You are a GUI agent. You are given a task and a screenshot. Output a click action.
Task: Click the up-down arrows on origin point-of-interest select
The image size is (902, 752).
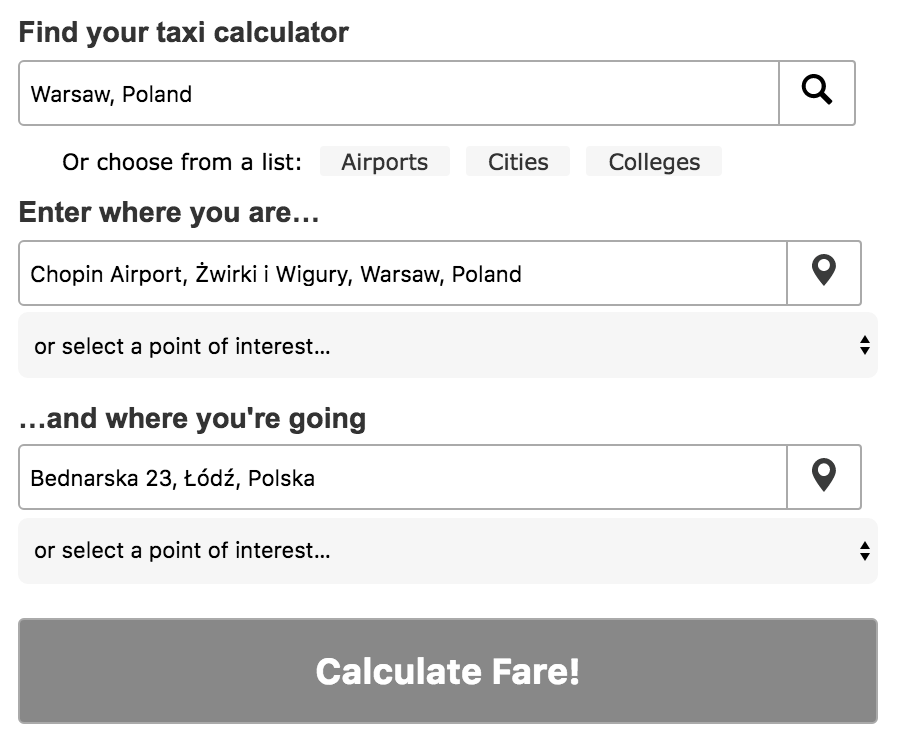(865, 345)
